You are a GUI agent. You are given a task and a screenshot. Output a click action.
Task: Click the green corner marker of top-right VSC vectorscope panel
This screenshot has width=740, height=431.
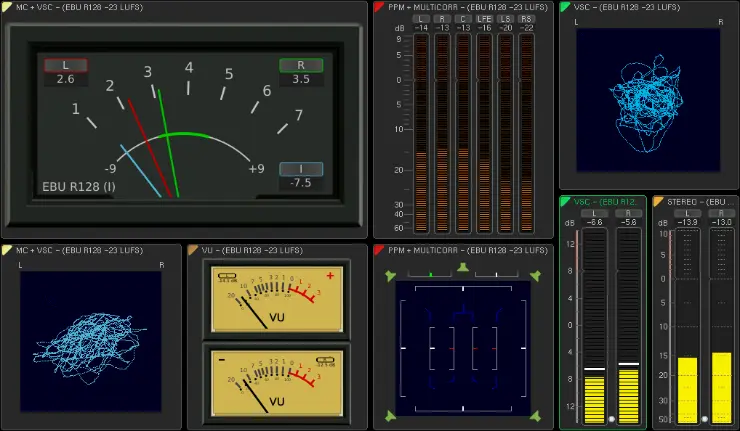point(565,7)
